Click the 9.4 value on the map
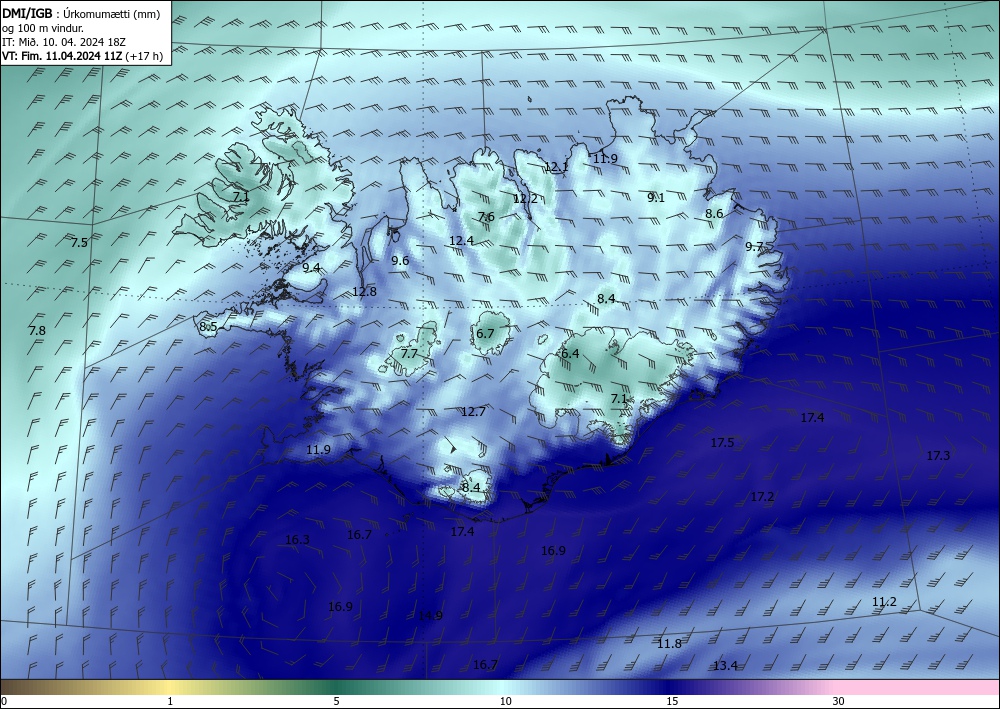Screen dimensions: 1000x709 click(x=311, y=268)
